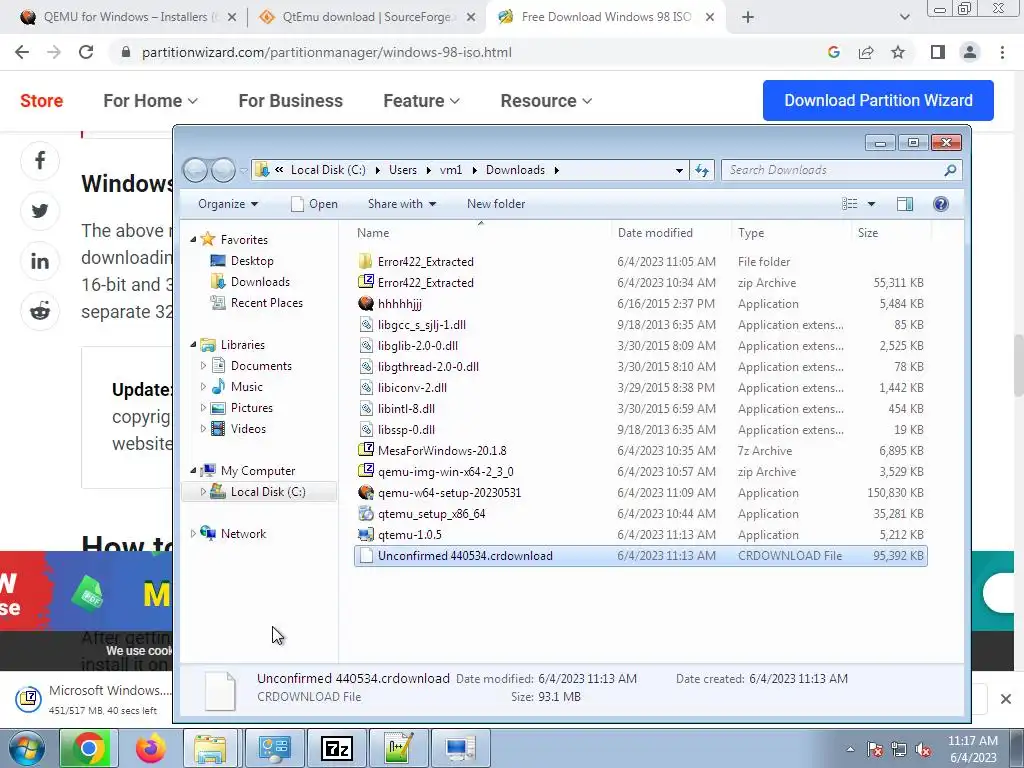The width and height of the screenshot is (1024, 768).
Task: Click Store link on website
Action: (x=42, y=101)
